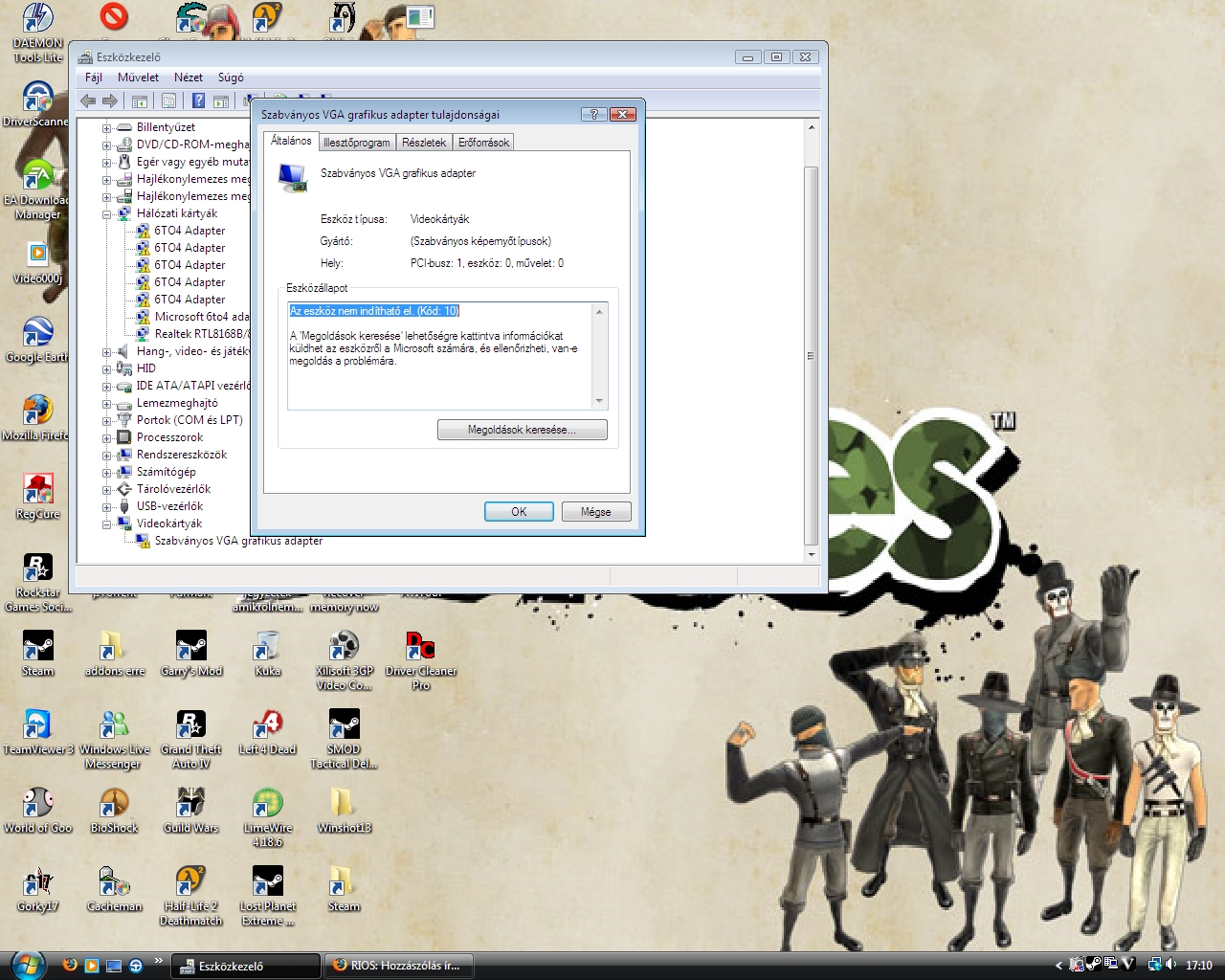Click OK in the properties dialog

519,512
